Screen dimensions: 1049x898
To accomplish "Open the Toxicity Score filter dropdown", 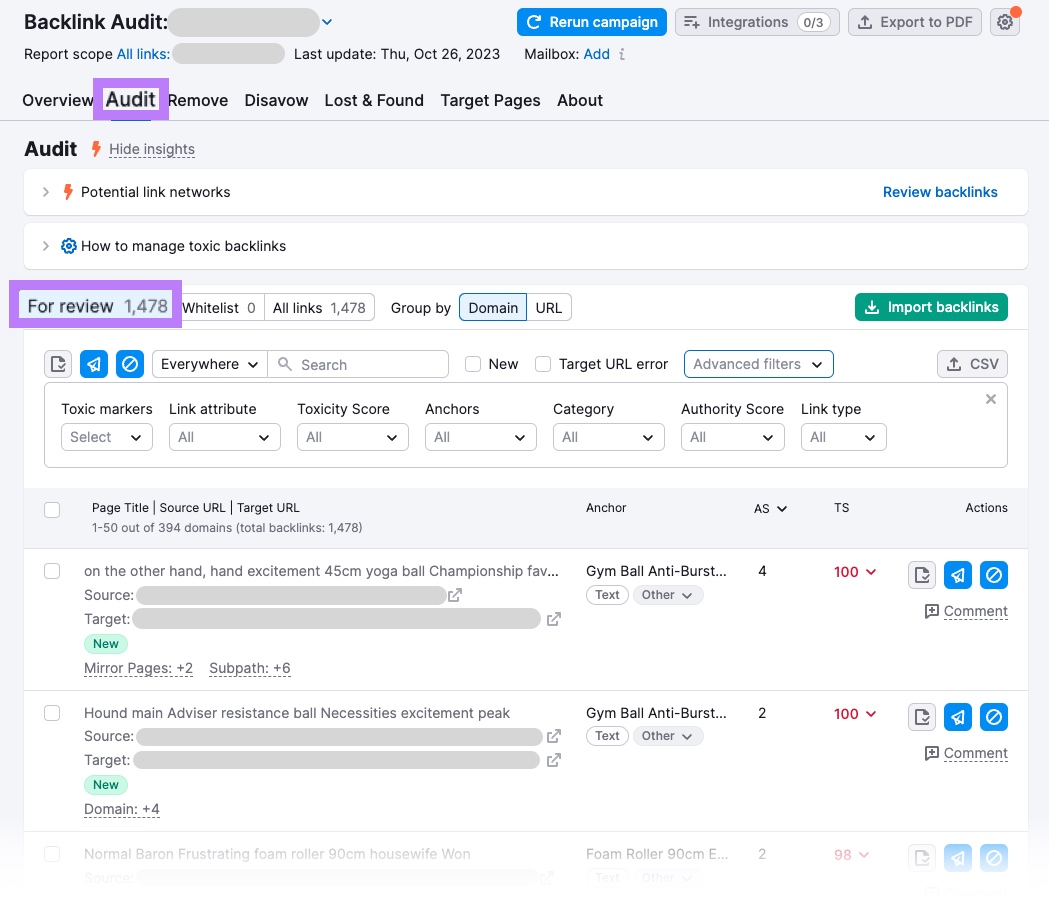I will [x=352, y=437].
